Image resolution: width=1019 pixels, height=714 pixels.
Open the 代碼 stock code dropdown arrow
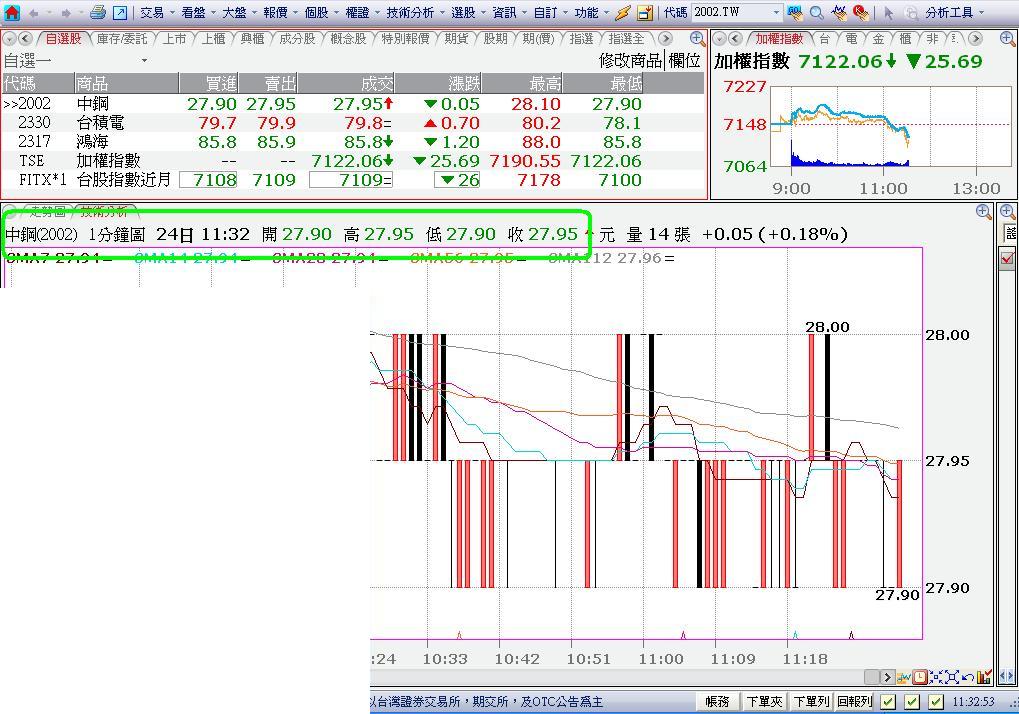coord(776,12)
